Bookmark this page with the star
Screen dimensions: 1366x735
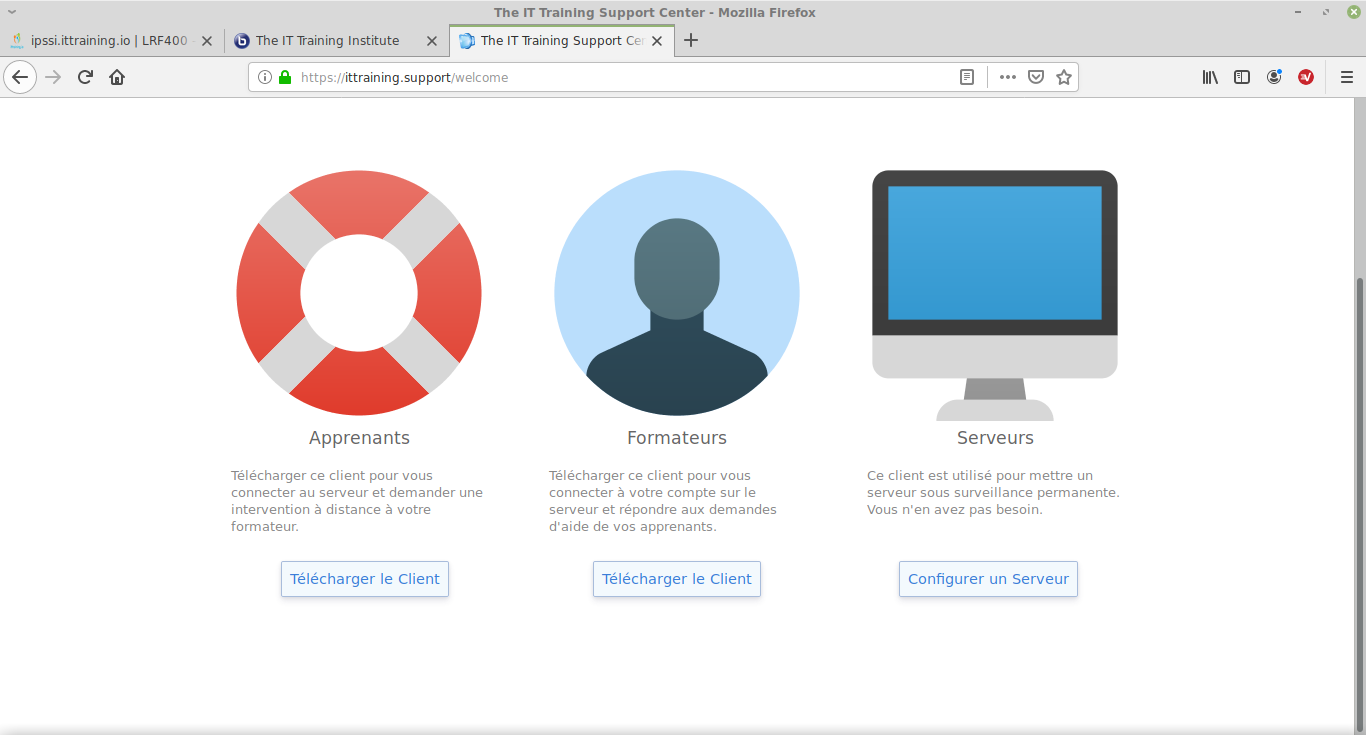(x=1064, y=77)
